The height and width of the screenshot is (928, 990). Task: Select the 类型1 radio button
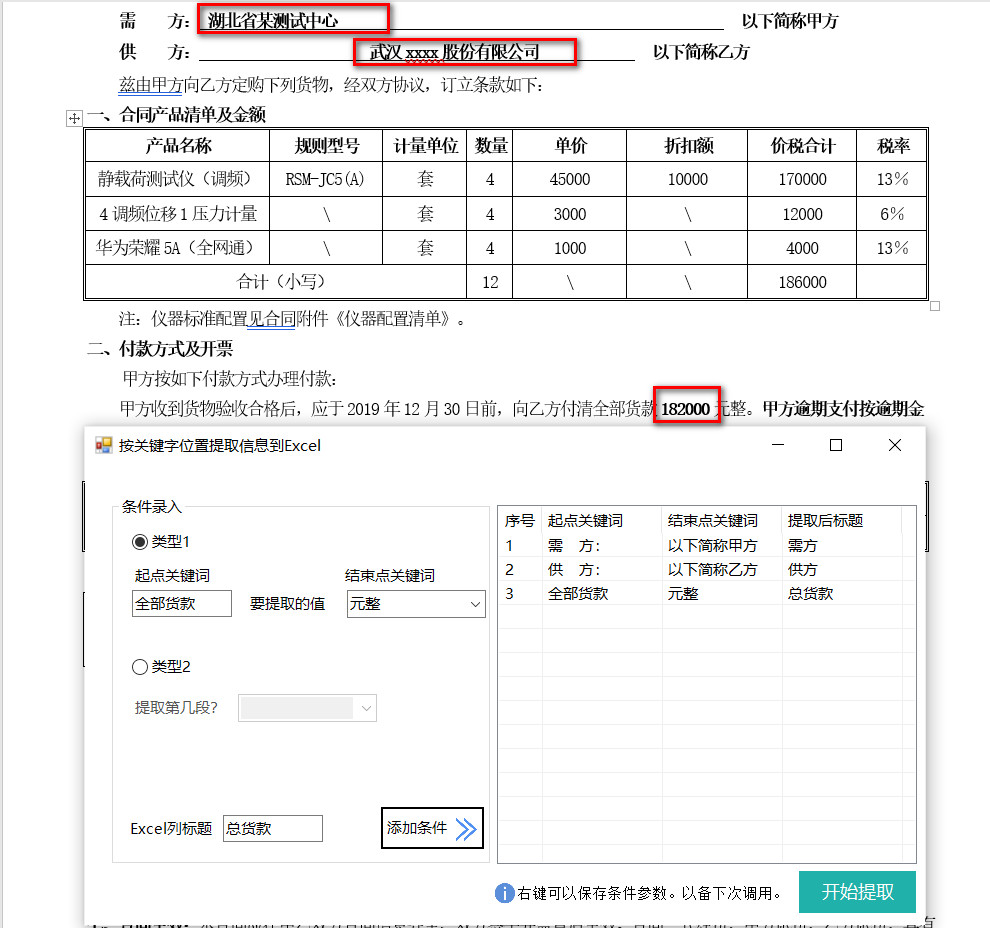(140, 542)
